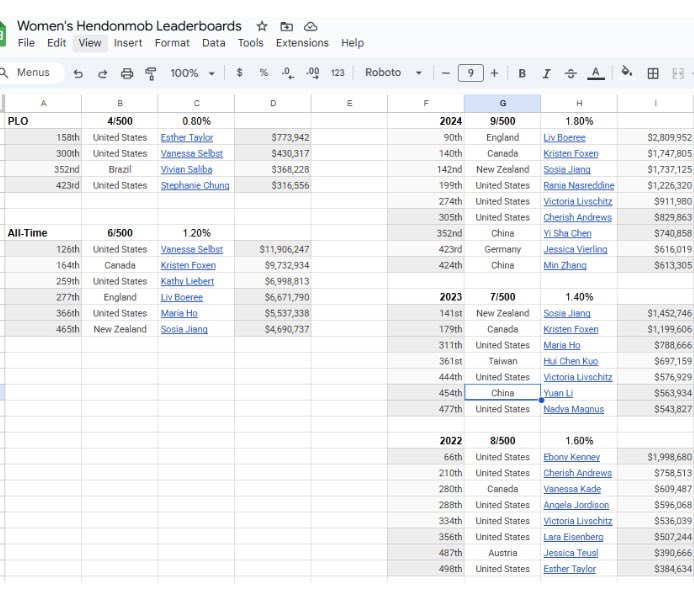Click the merge cells icon
The height and width of the screenshot is (603, 694).
[x=678, y=73]
